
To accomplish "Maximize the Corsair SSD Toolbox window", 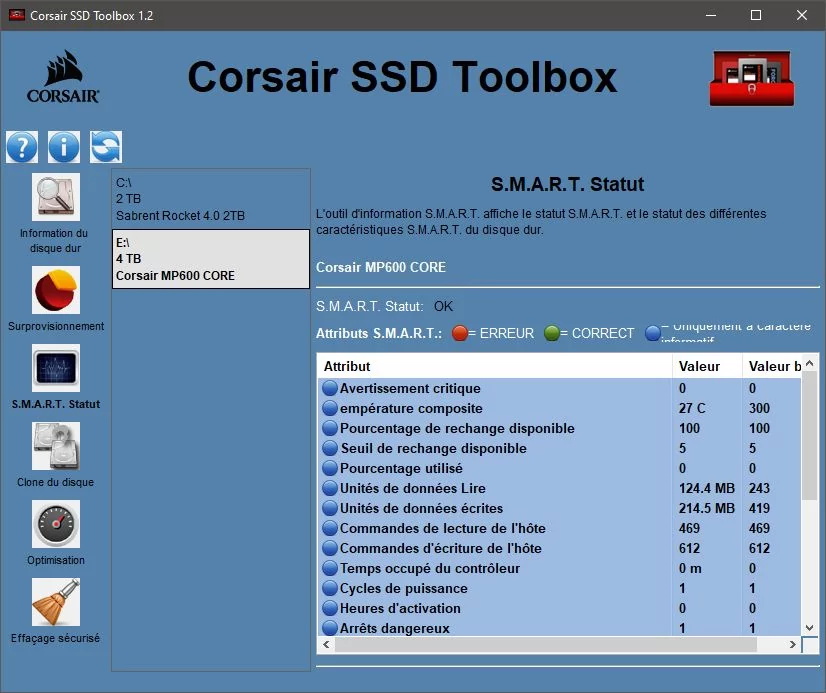I will coord(756,15).
